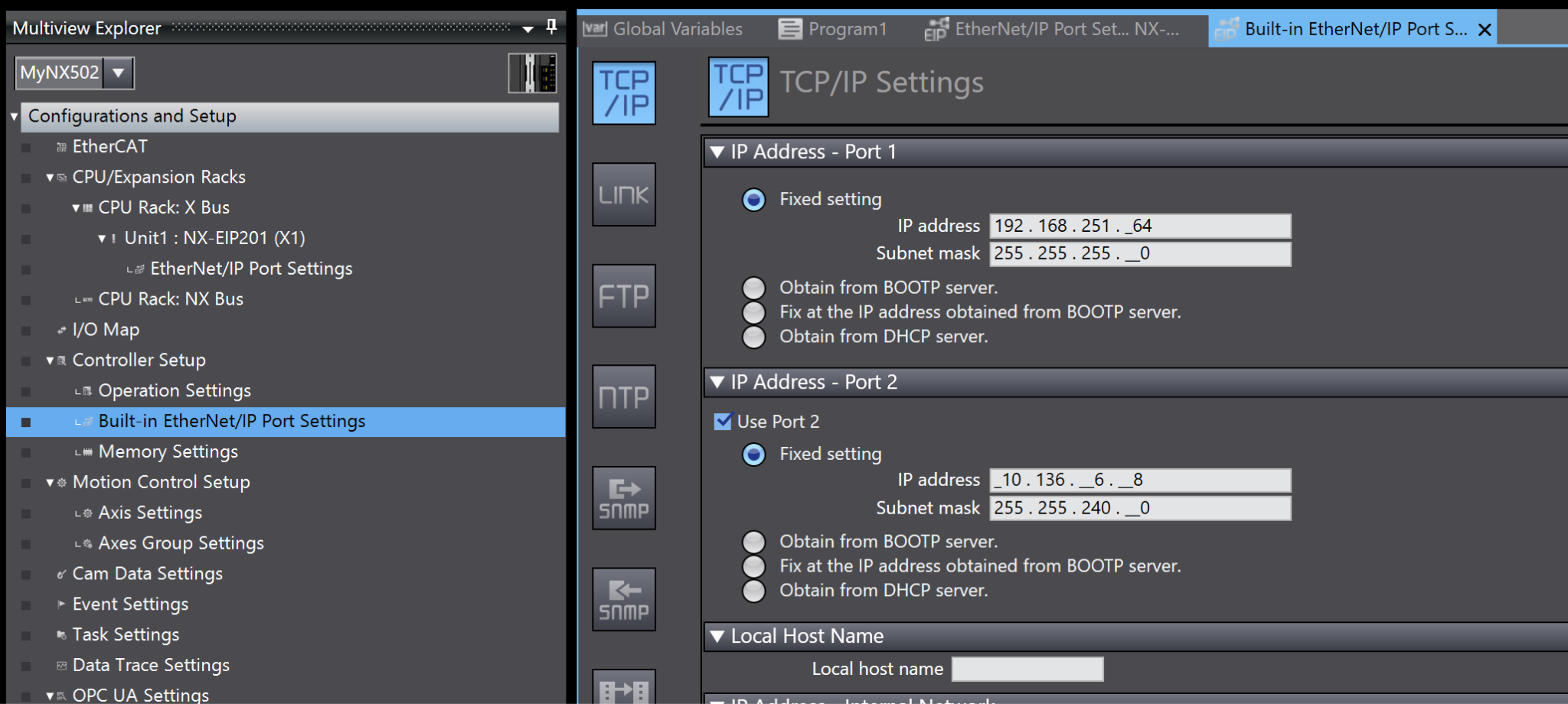Image resolution: width=1568 pixels, height=704 pixels.
Task: Collapse the OPC UA Settings node
Action: pyautogui.click(x=50, y=696)
